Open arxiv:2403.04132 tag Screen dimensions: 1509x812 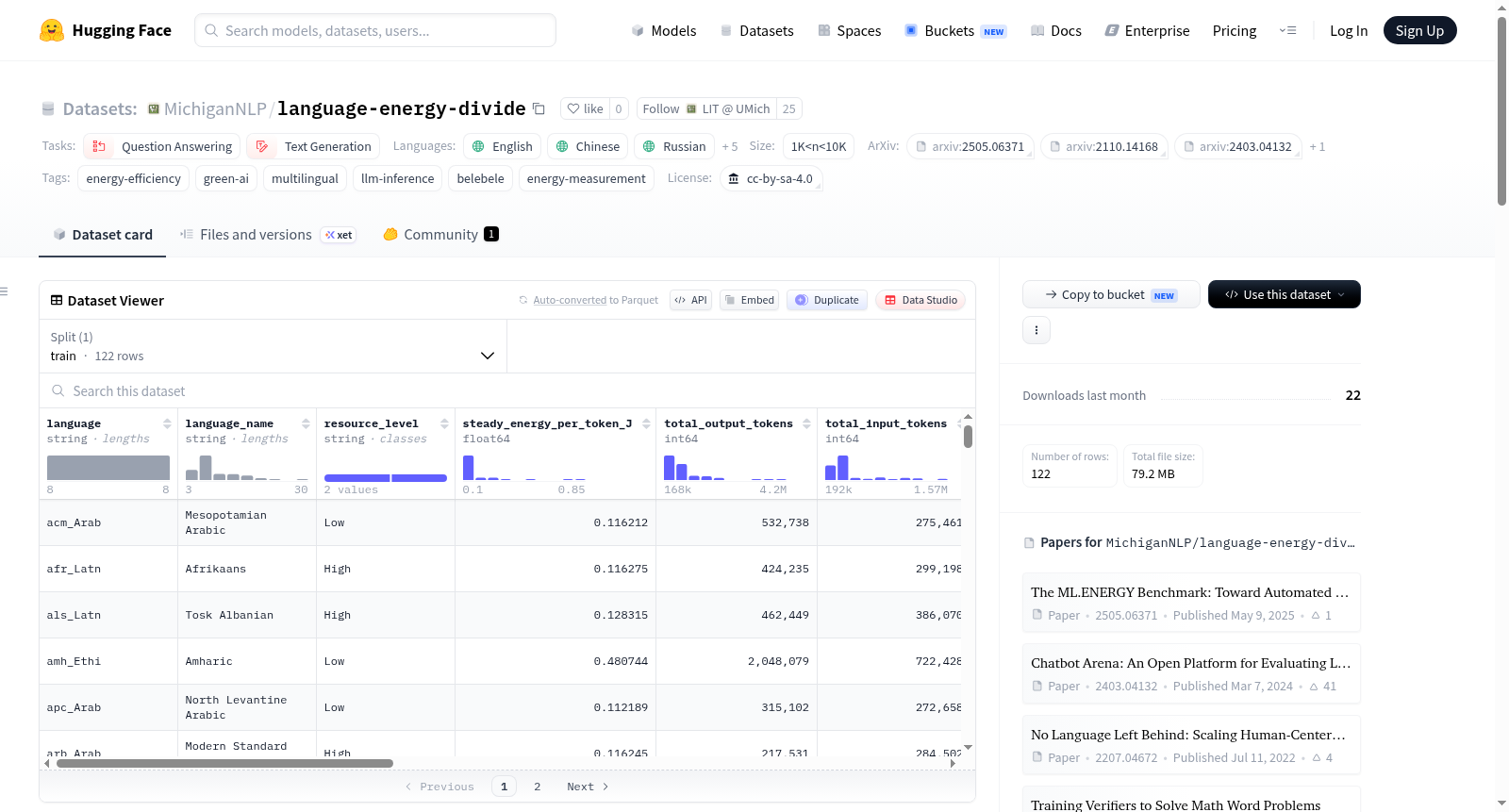click(x=1238, y=146)
